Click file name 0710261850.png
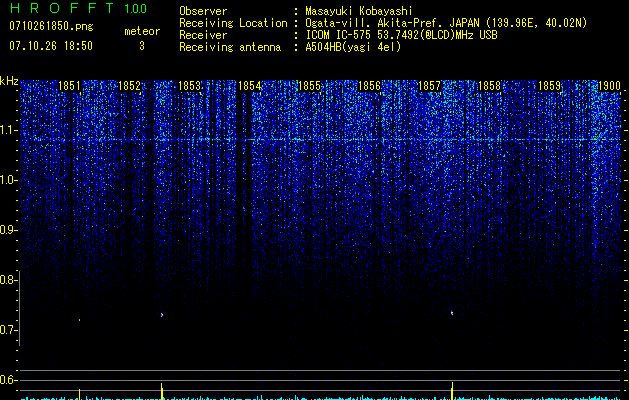The image size is (629, 400). click(x=51, y=27)
